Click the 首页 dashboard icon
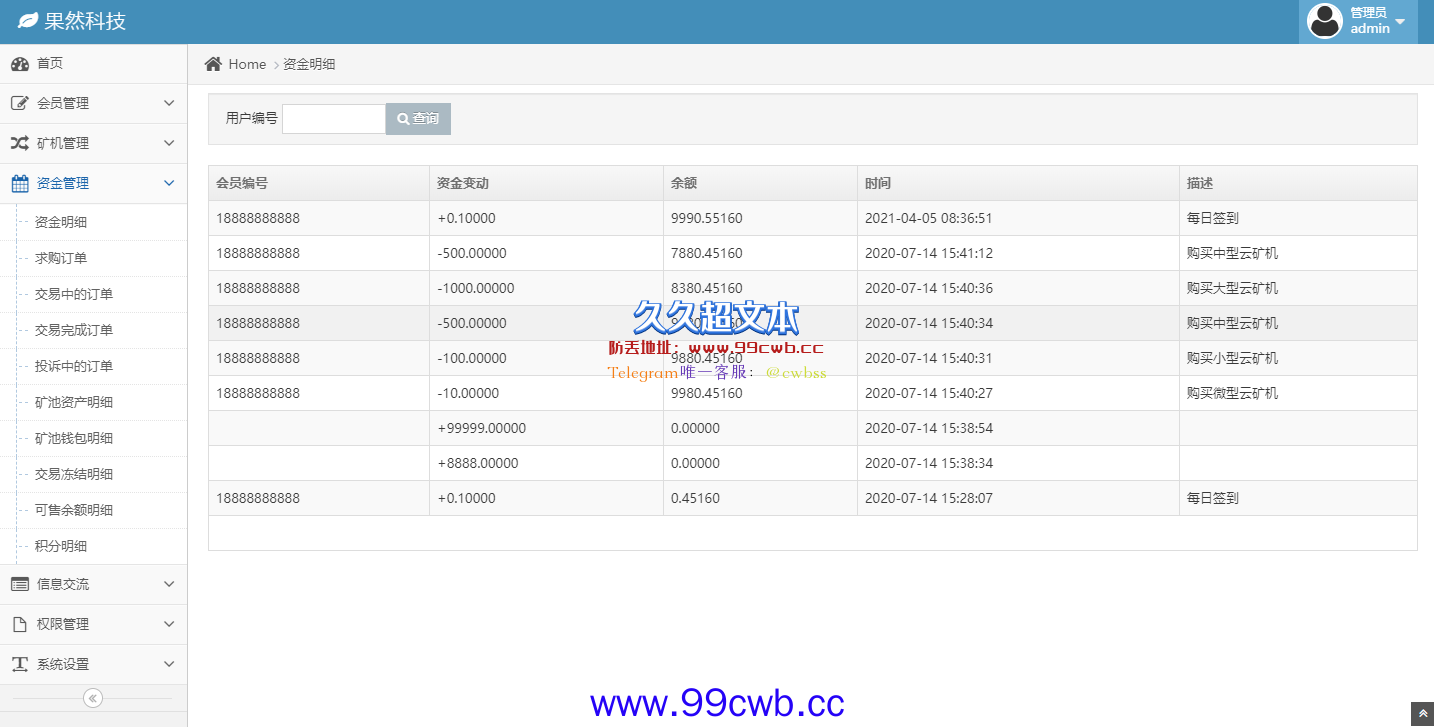Viewport: 1434px width, 727px height. click(x=20, y=64)
